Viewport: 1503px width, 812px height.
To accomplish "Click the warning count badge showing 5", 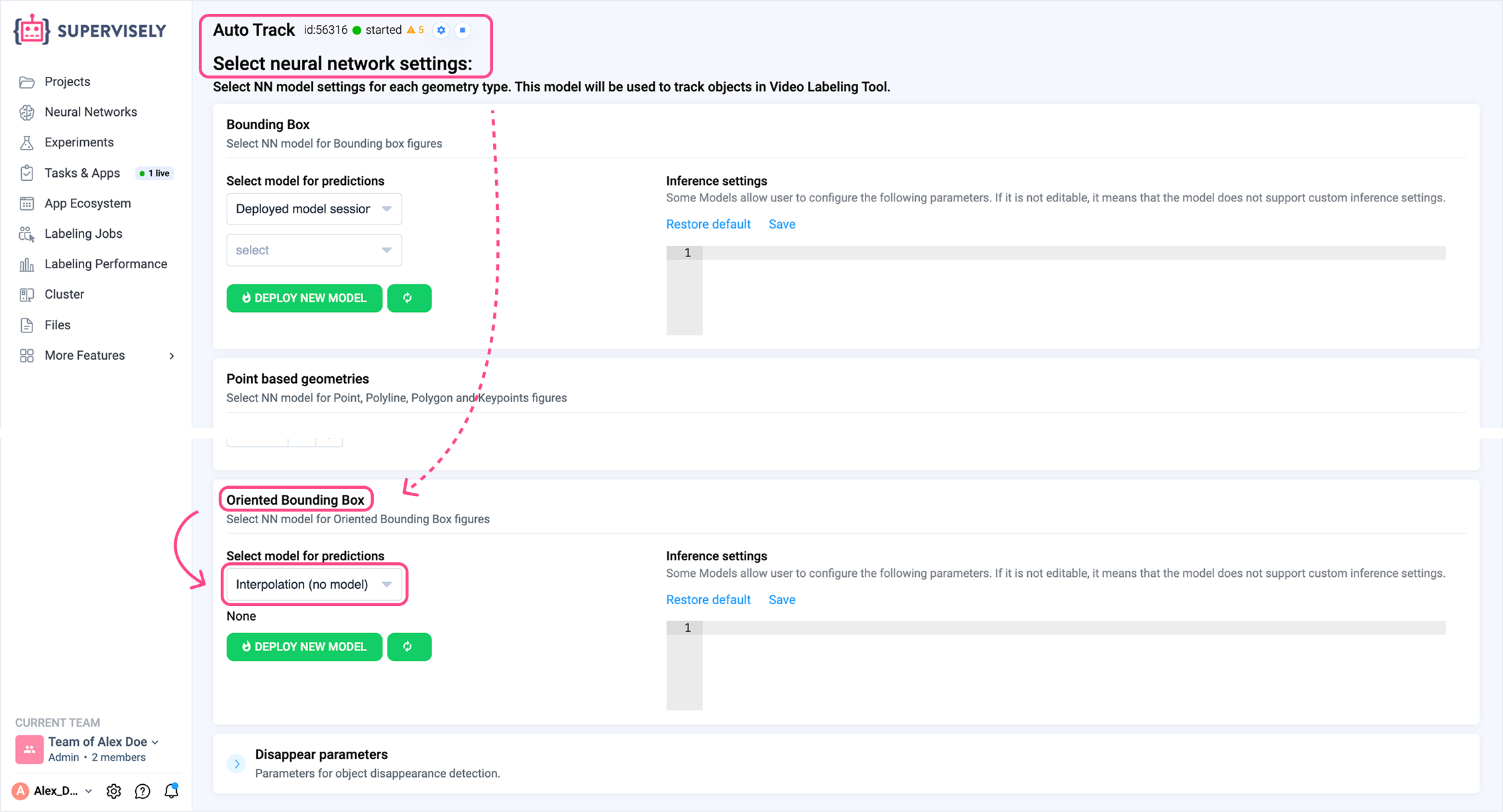I will (416, 30).
